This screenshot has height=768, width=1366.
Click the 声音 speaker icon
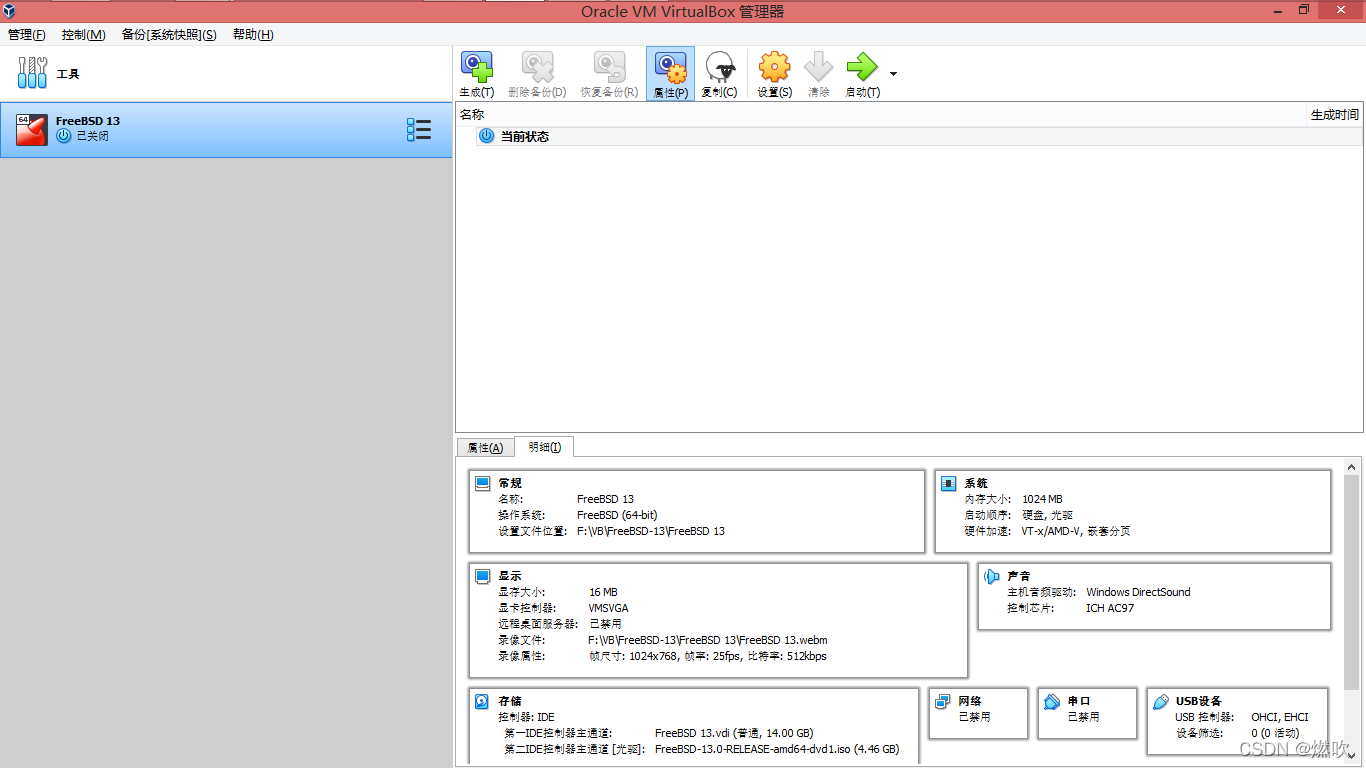click(992, 576)
